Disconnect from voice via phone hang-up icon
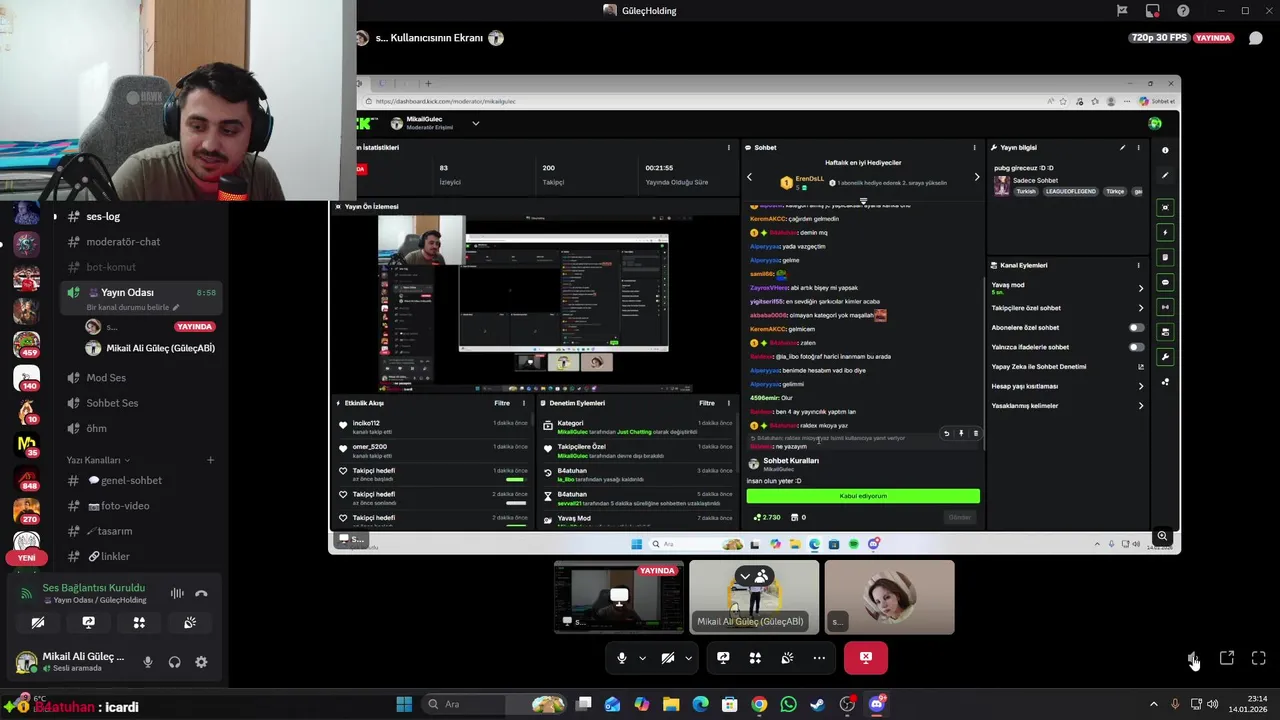The width and height of the screenshot is (1280, 720). point(201,593)
